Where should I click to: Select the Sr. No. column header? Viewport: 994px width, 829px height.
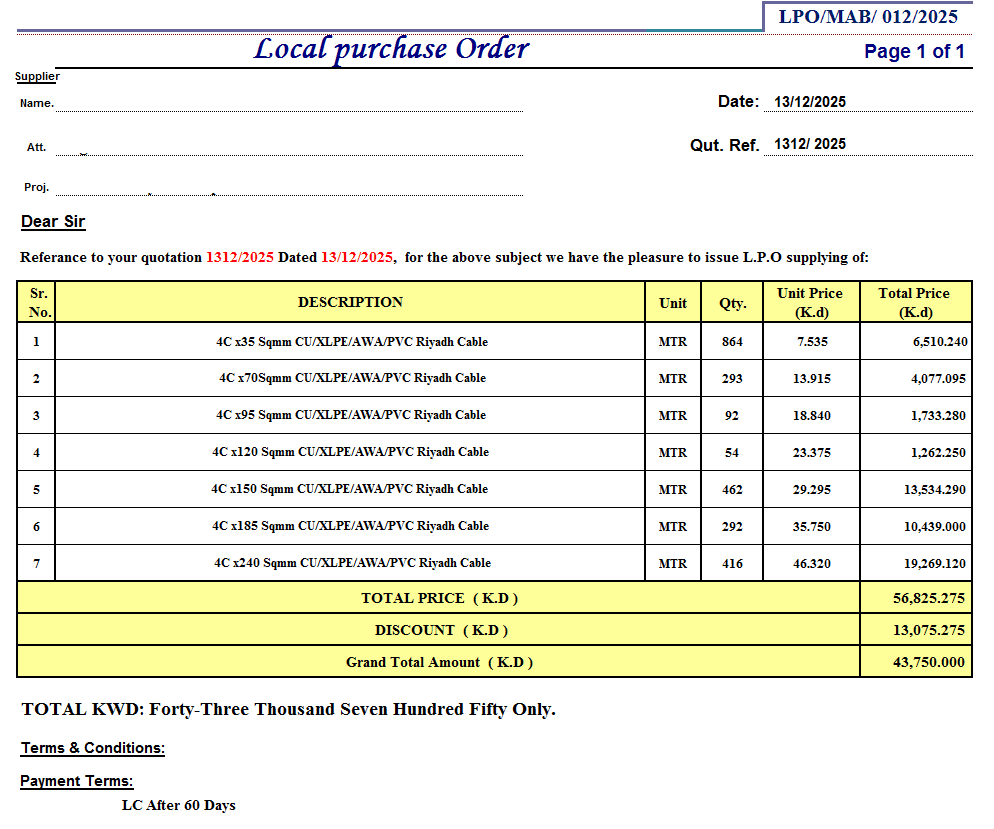(x=37, y=302)
